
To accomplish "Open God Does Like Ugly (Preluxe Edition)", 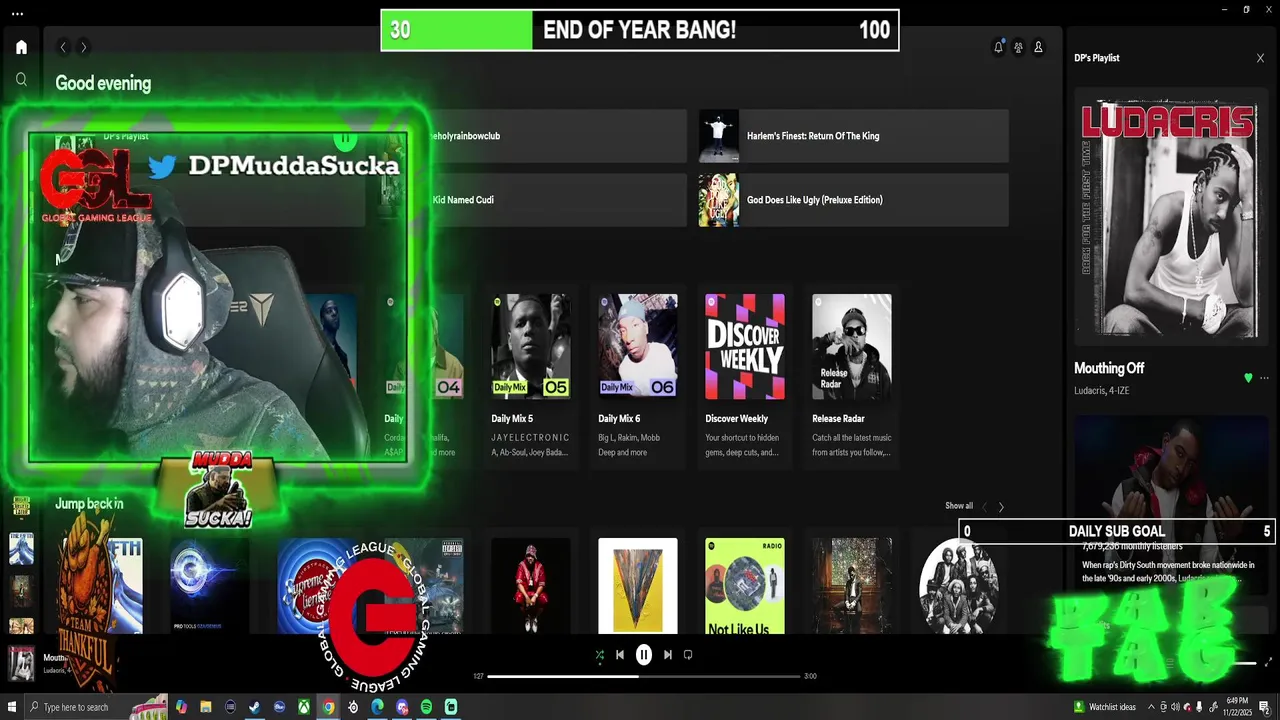I will tap(853, 200).
